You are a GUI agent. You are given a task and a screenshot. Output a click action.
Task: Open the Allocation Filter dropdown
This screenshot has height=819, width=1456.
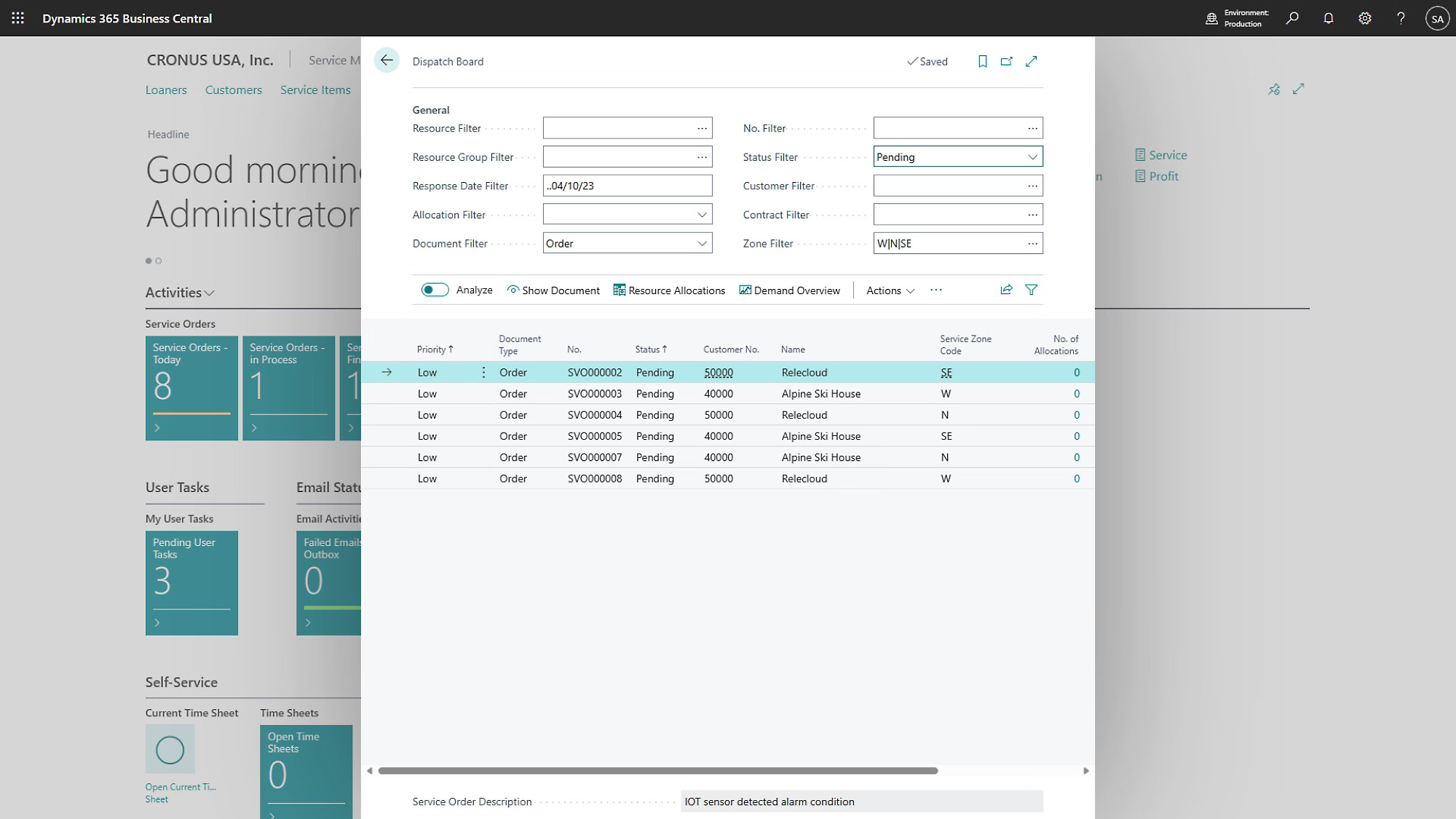701,215
